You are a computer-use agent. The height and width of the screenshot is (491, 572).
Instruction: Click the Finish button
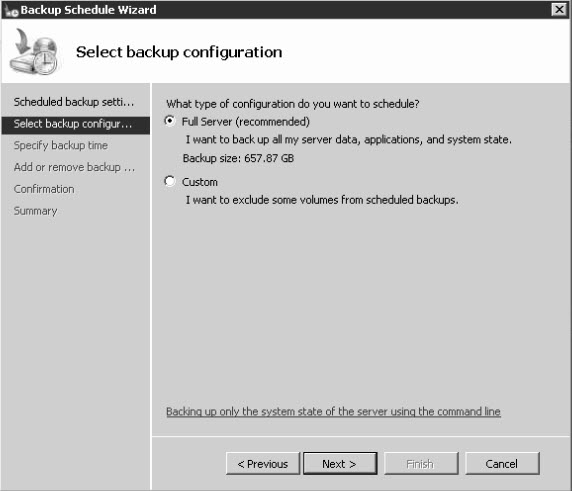pyautogui.click(x=421, y=464)
